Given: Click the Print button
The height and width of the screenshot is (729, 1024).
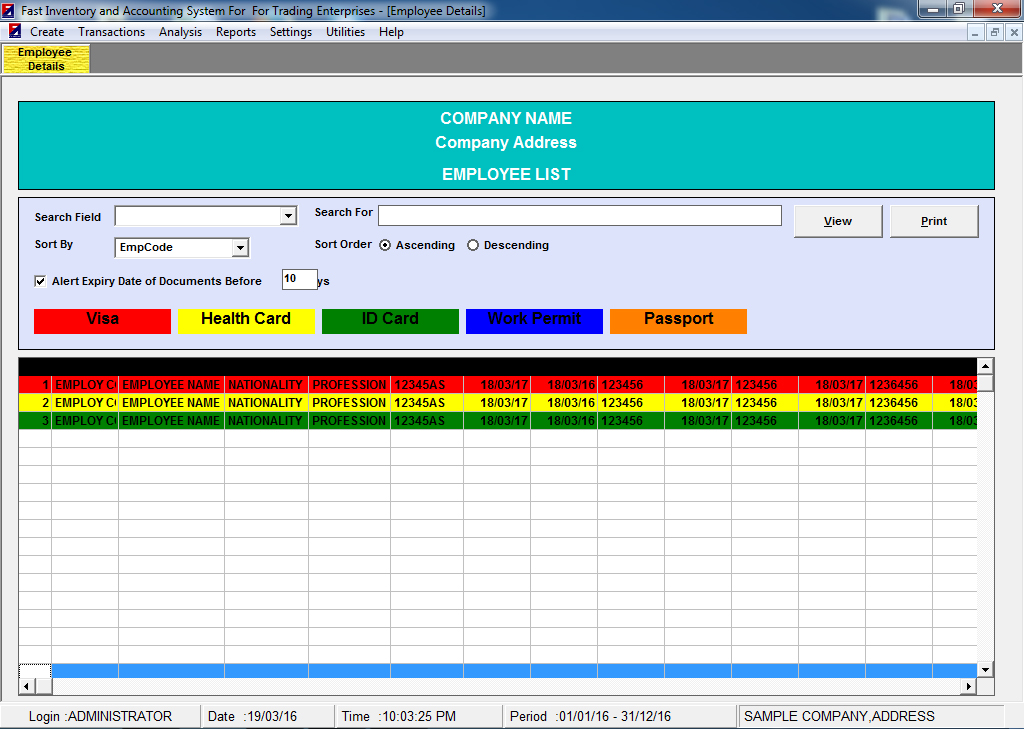Looking at the screenshot, I should click(933, 221).
